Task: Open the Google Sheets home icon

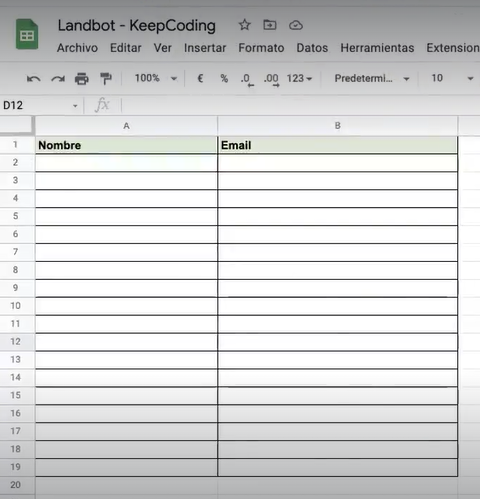Action: 27,34
